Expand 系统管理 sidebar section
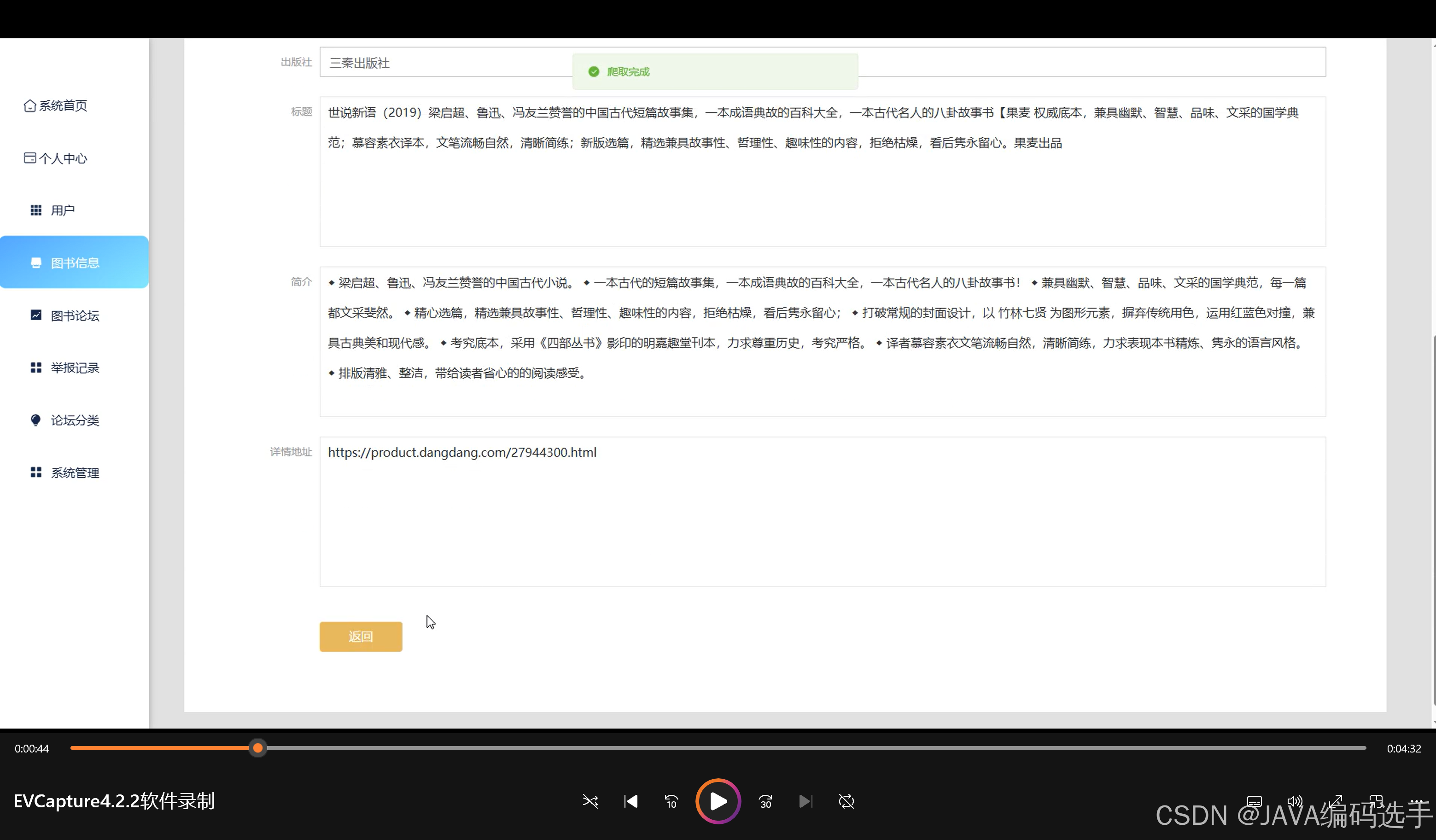1436x840 pixels. [x=74, y=472]
